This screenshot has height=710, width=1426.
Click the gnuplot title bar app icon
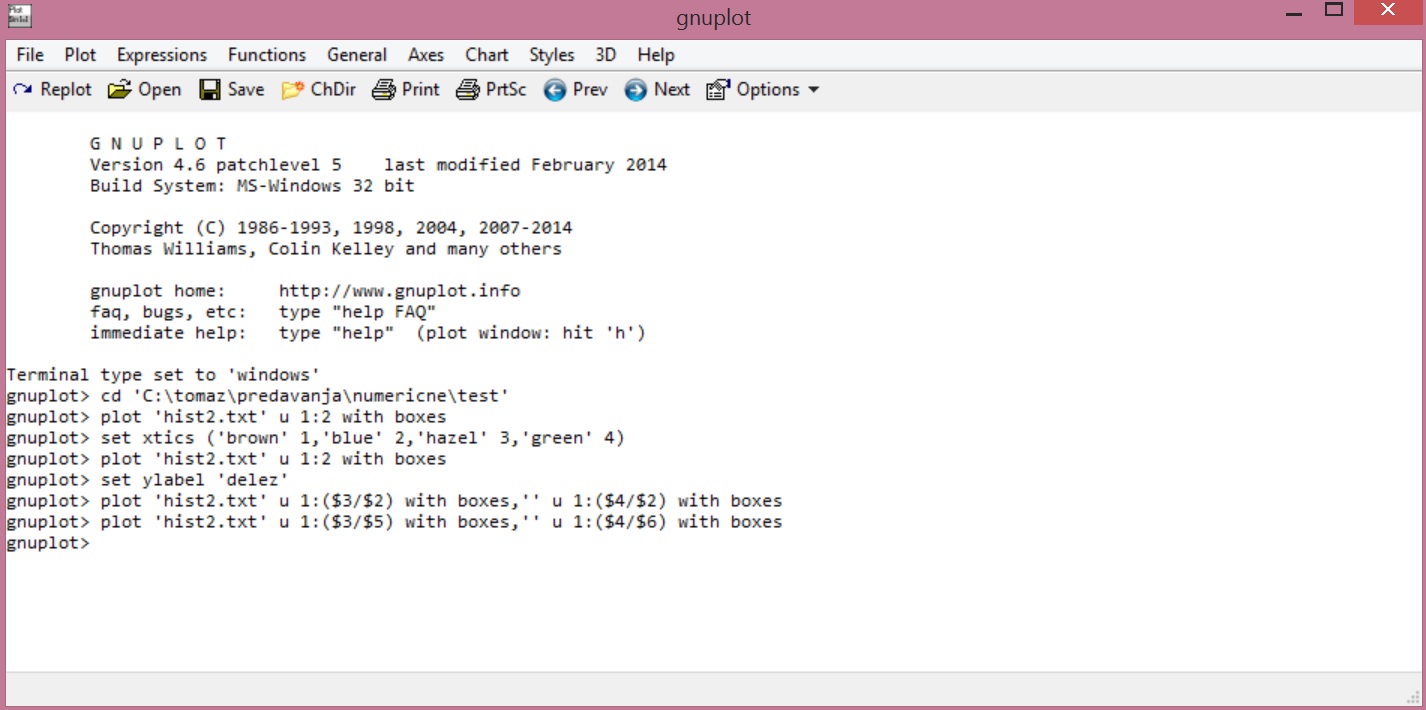[18, 15]
